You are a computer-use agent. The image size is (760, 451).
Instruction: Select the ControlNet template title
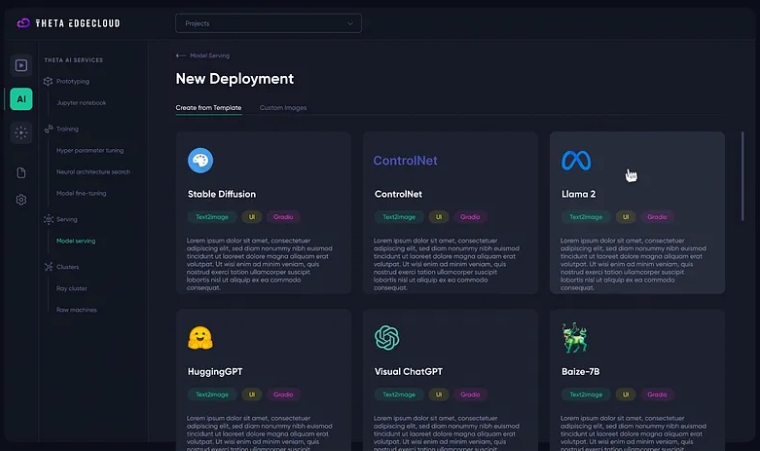(x=398, y=194)
